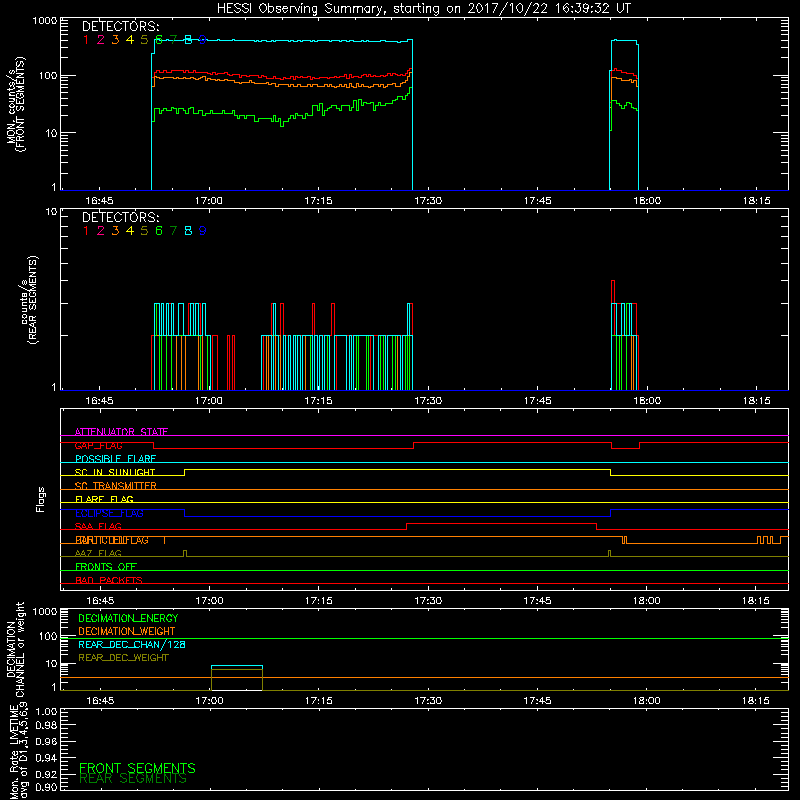Click detector number 2 in front segments legend
800x800 pixels.
[x=101, y=40]
